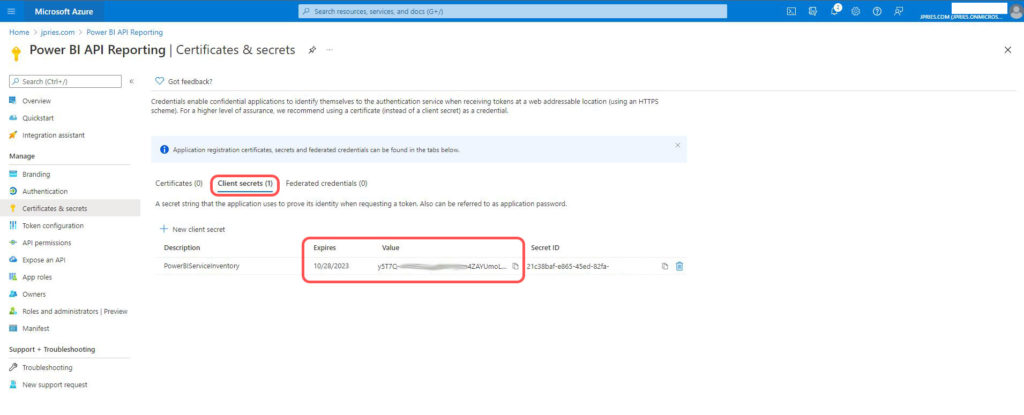The height and width of the screenshot is (415, 1024).
Task: Open the feedback icon in header
Action: [899, 11]
